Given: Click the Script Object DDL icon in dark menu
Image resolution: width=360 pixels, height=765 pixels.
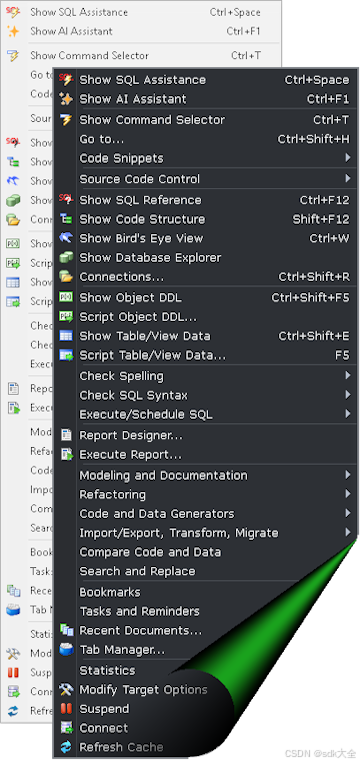Looking at the screenshot, I should (x=66, y=317).
